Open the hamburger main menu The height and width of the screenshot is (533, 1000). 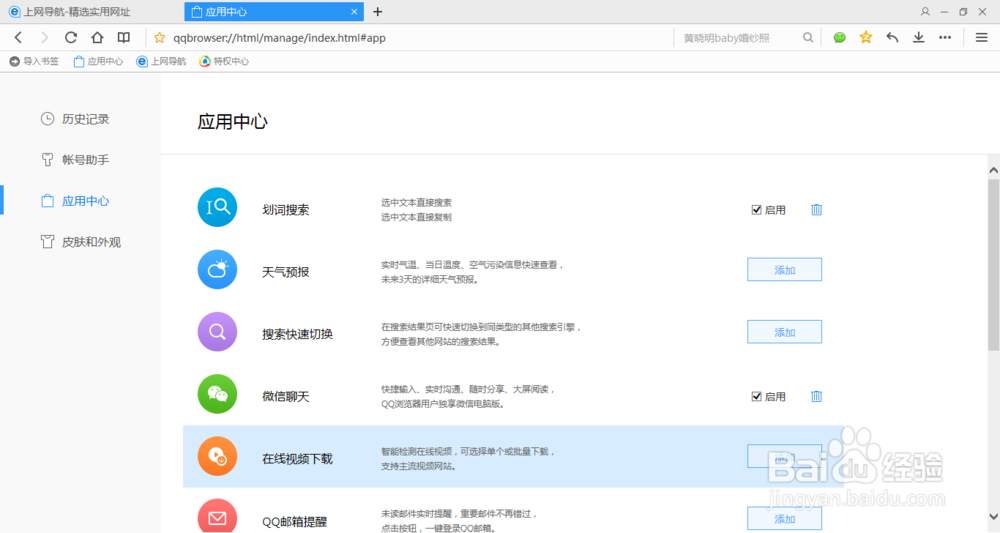tap(982, 38)
